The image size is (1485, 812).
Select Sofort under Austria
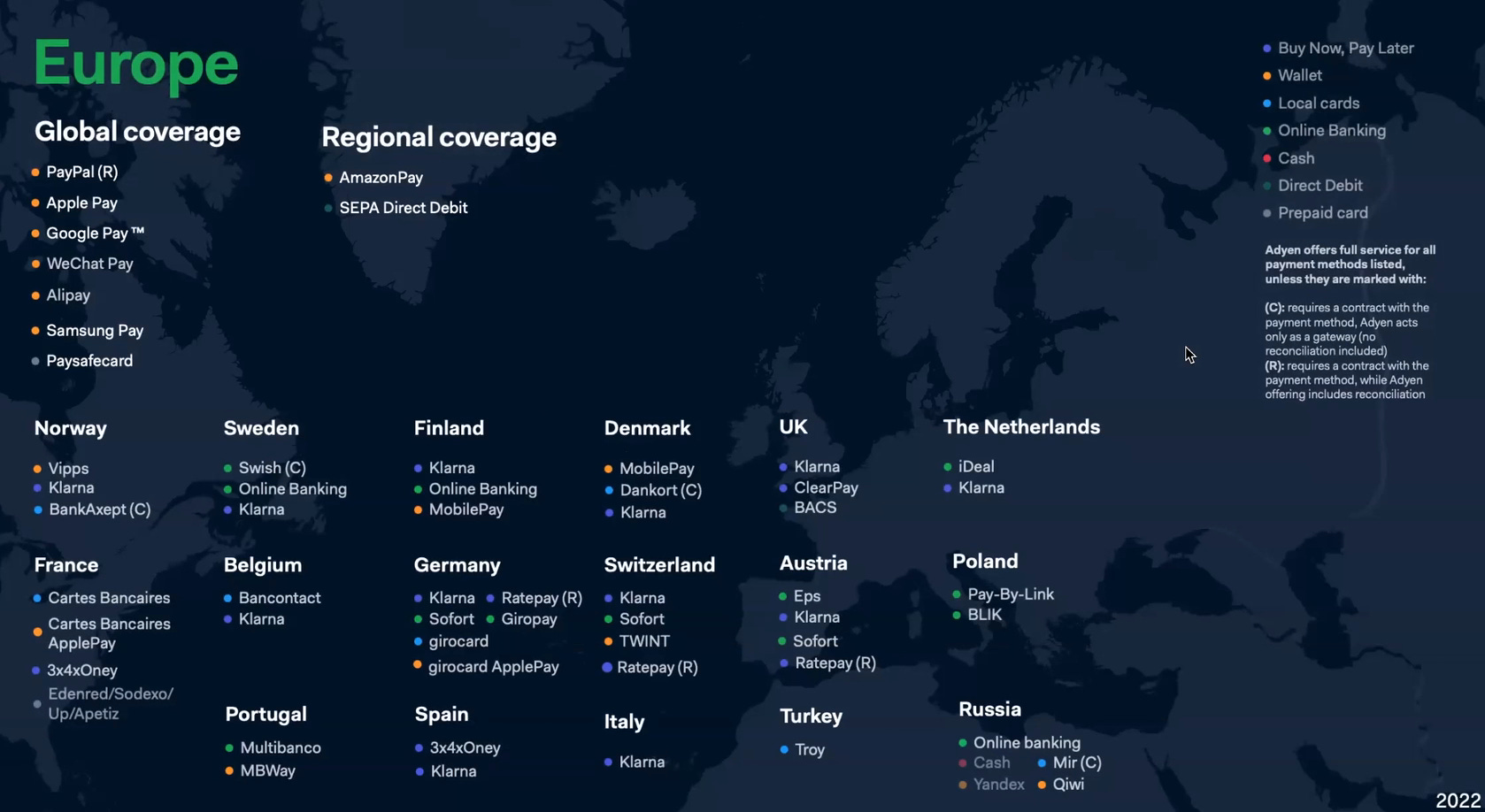815,641
